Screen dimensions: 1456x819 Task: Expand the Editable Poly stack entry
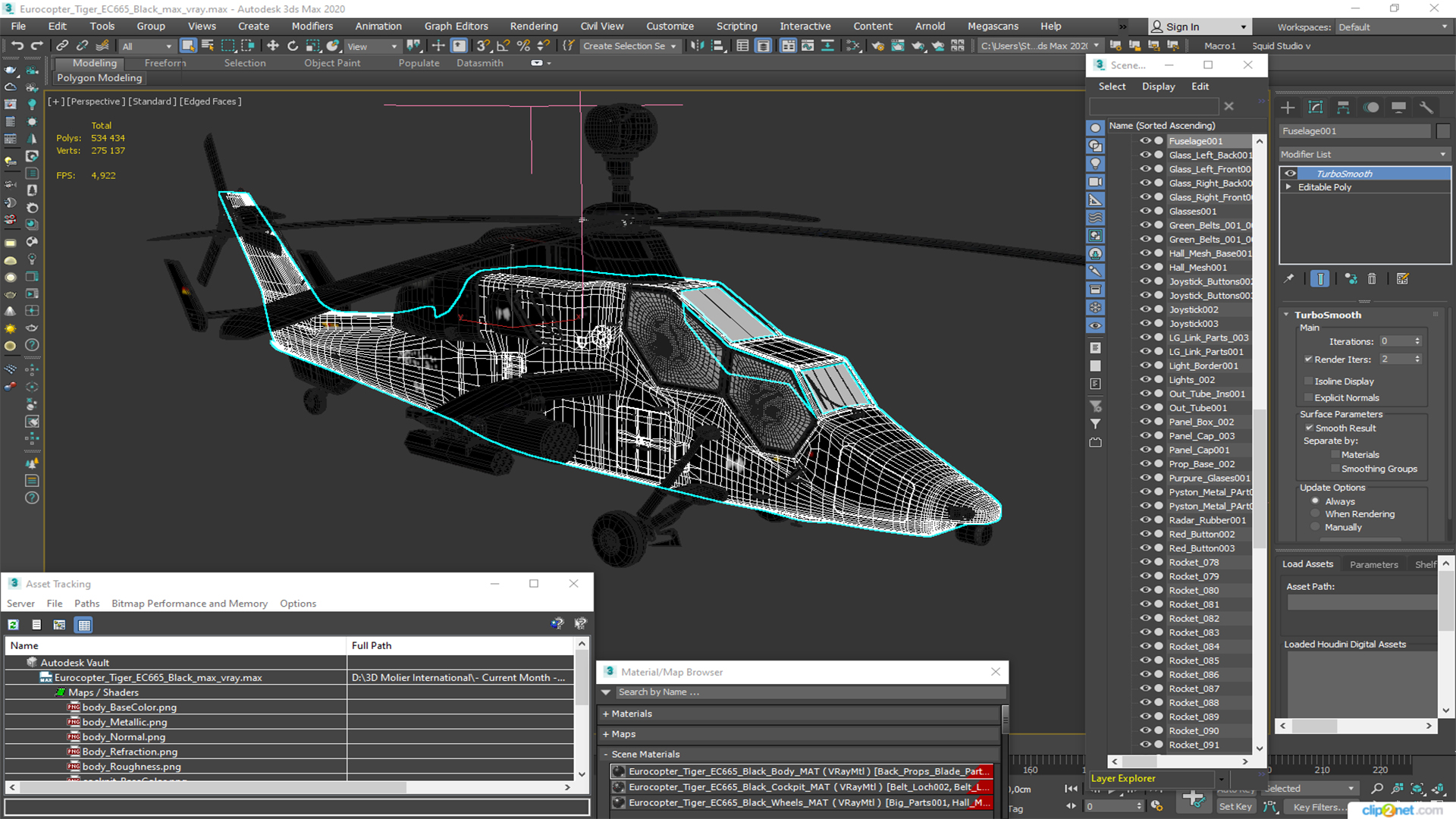click(x=1288, y=187)
